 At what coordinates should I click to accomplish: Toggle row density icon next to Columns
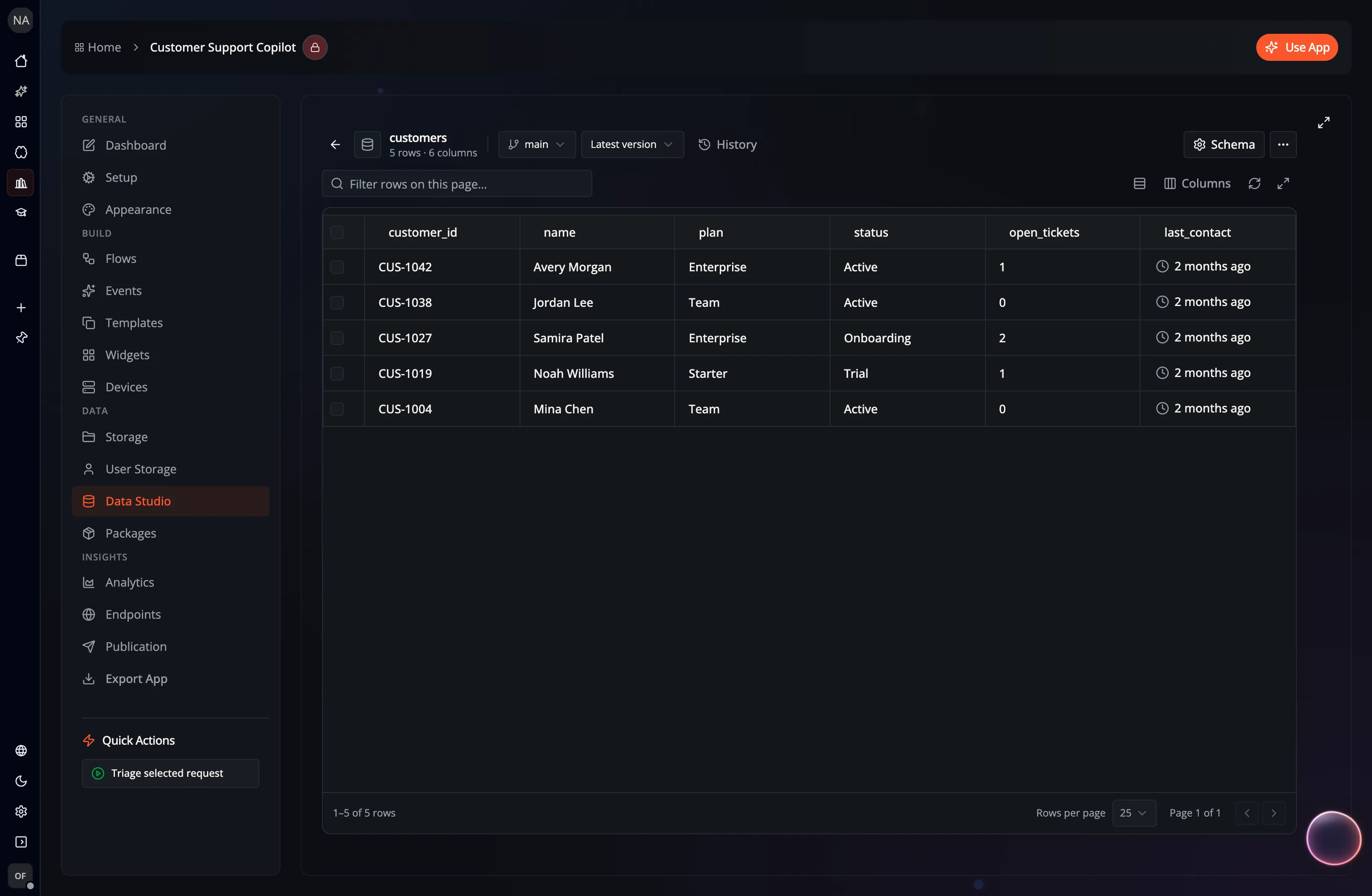(1139, 183)
